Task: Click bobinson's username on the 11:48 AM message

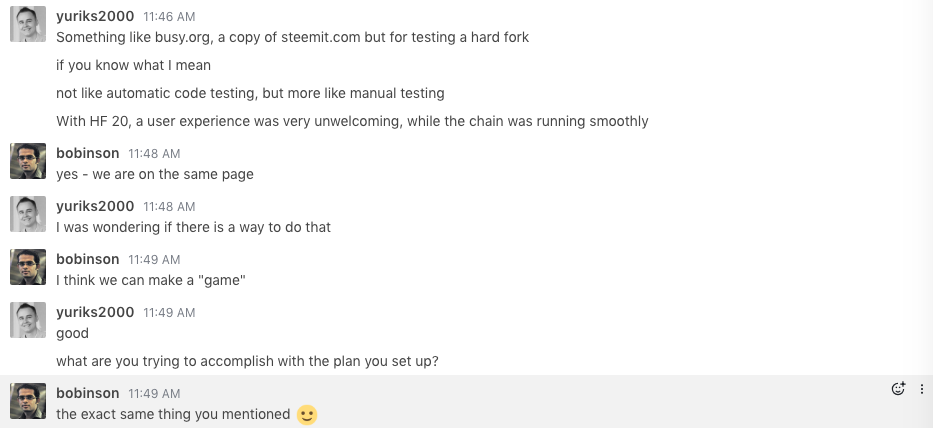Action: coord(87,153)
